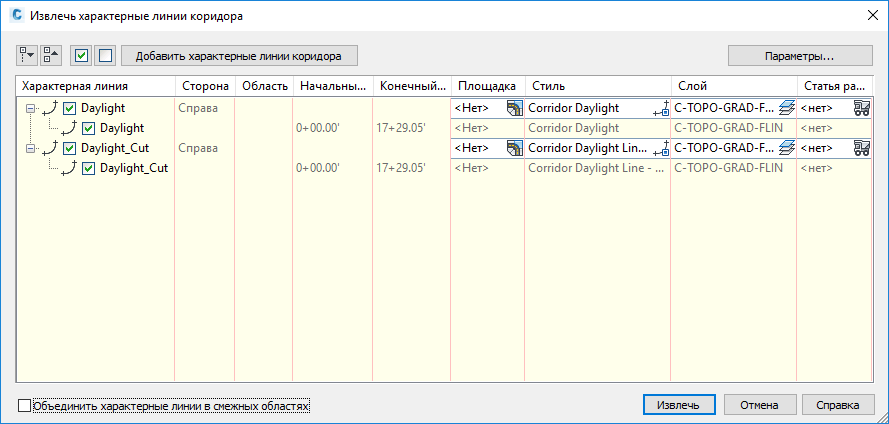Uncheck the parent Daylight_Cut checkbox
Viewport: 889px width, 424px height.
coord(70,149)
